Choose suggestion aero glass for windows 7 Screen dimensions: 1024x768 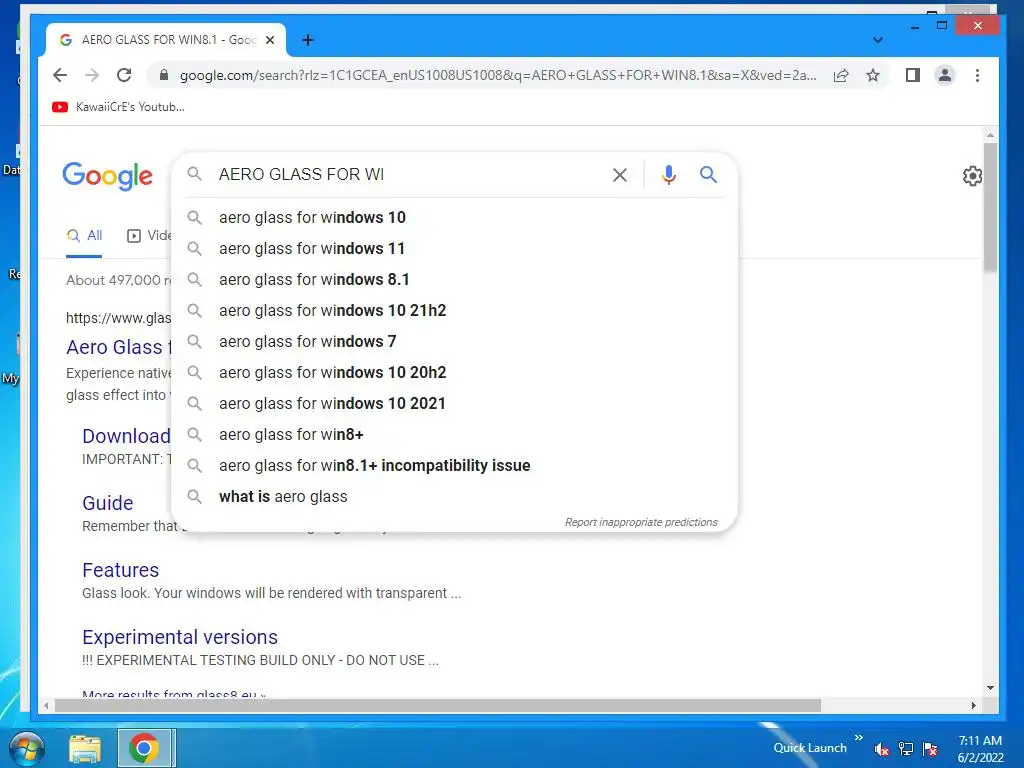(455, 342)
